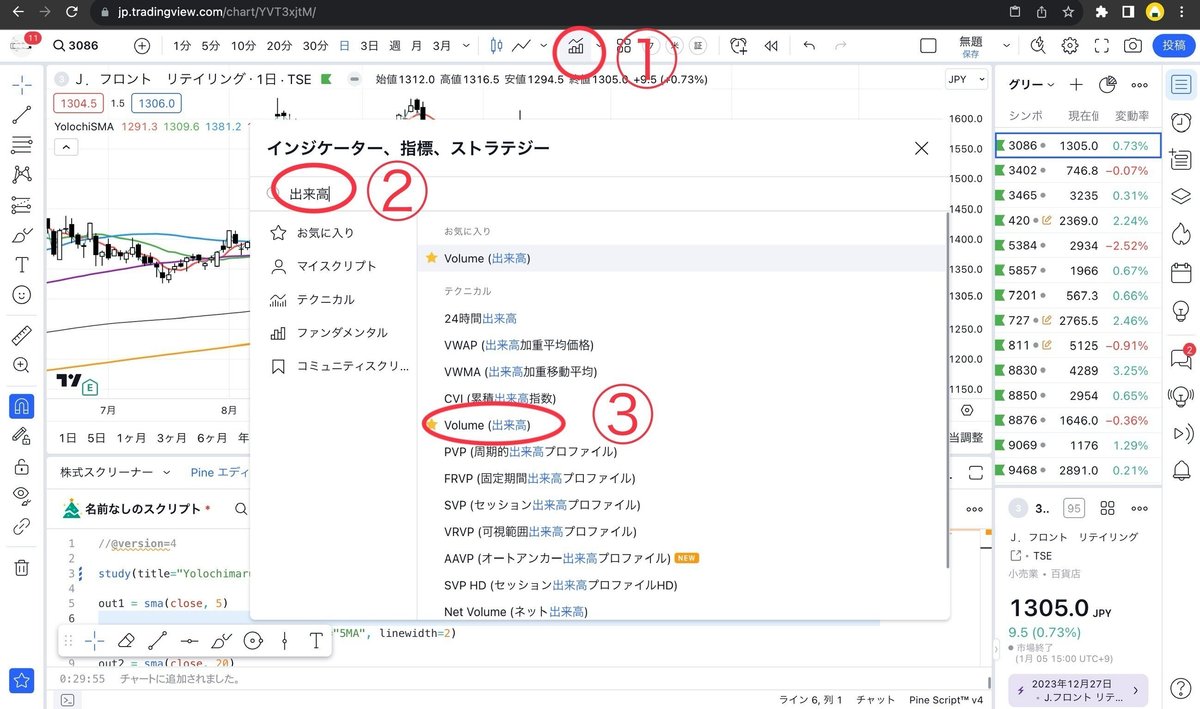Open the layout name dropdown next to 無題
Screen dimensions: 1200x709
[x=1007, y=45]
